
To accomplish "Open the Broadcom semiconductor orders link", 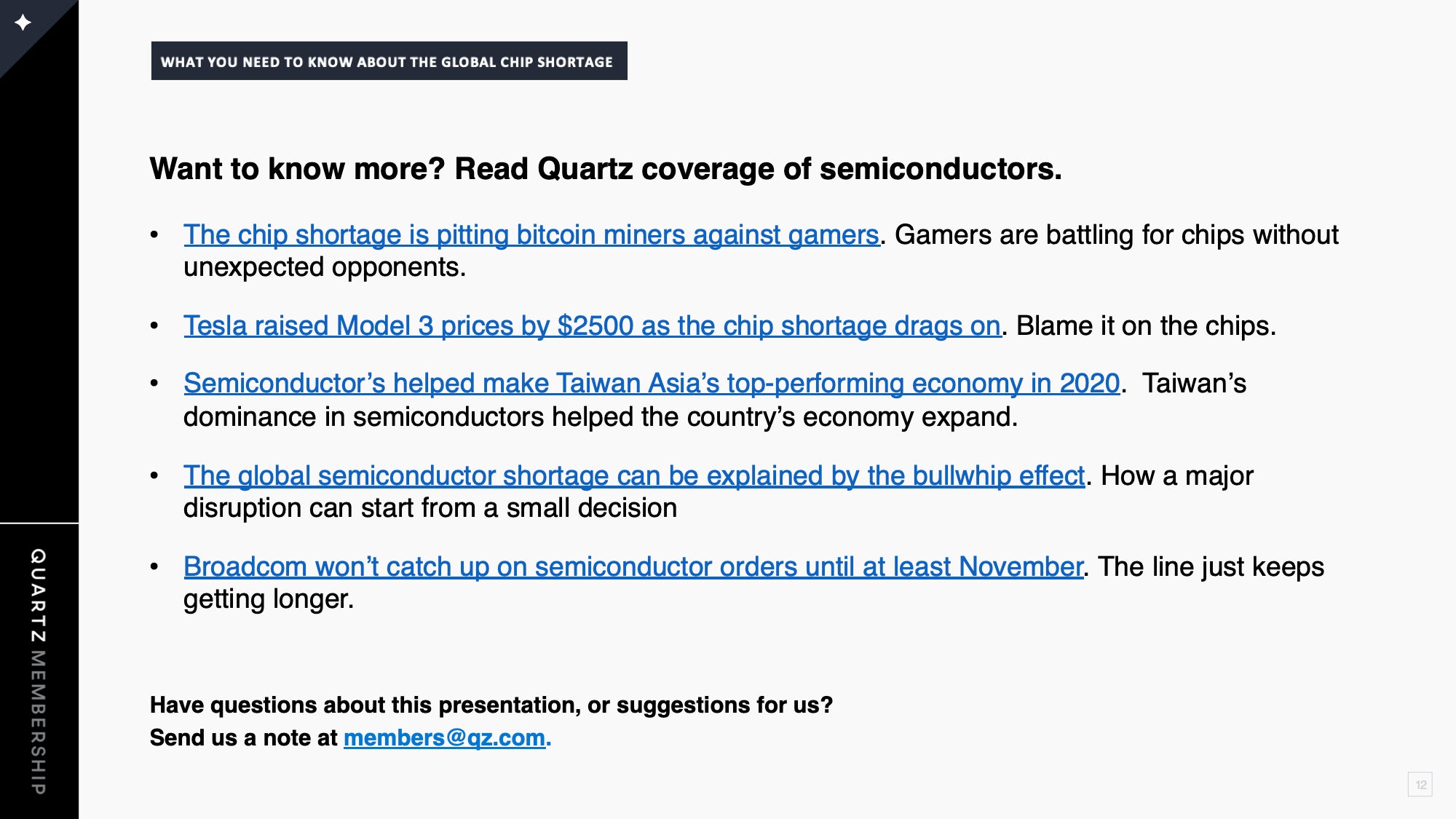I will (633, 567).
